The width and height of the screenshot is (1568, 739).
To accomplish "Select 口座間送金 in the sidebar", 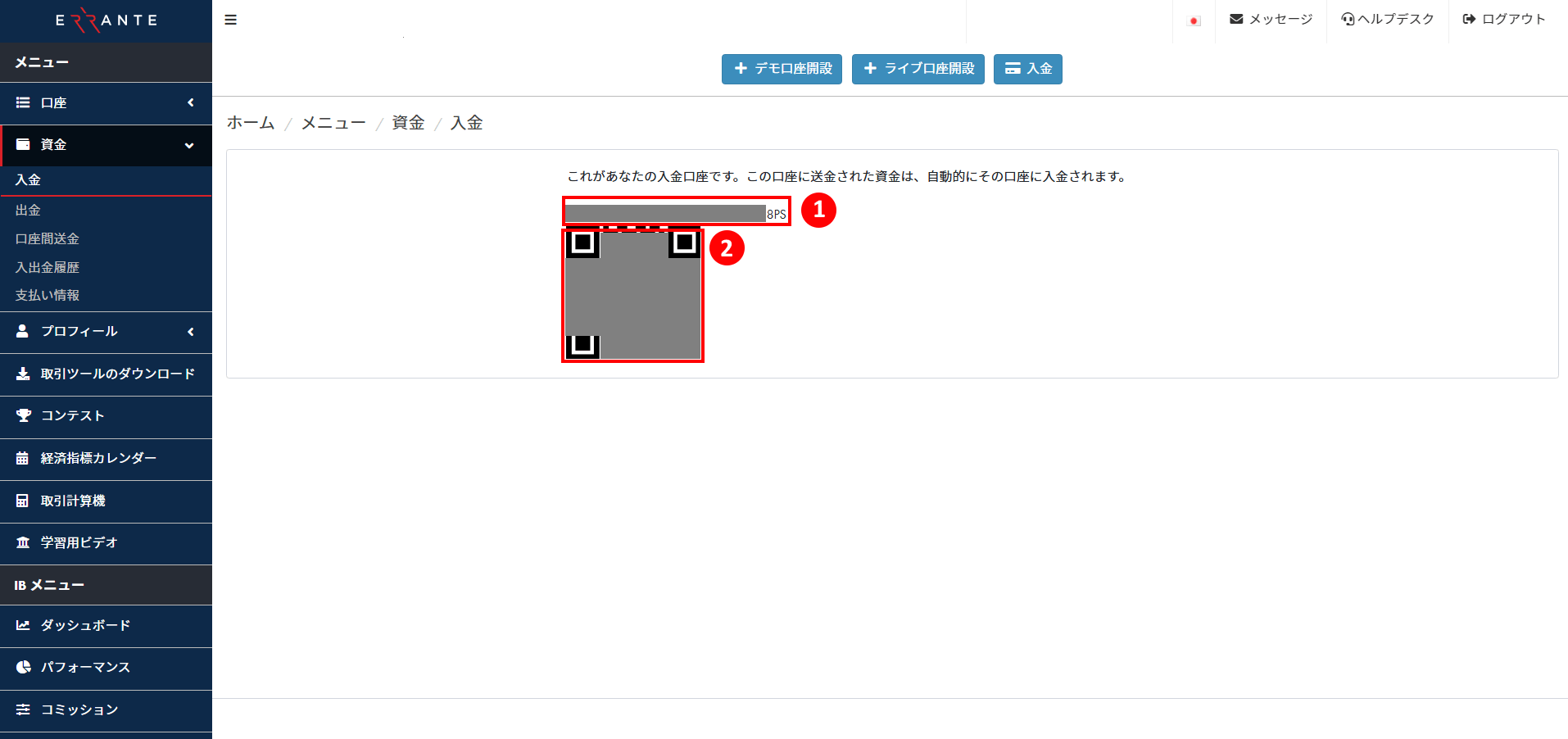I will click(48, 238).
